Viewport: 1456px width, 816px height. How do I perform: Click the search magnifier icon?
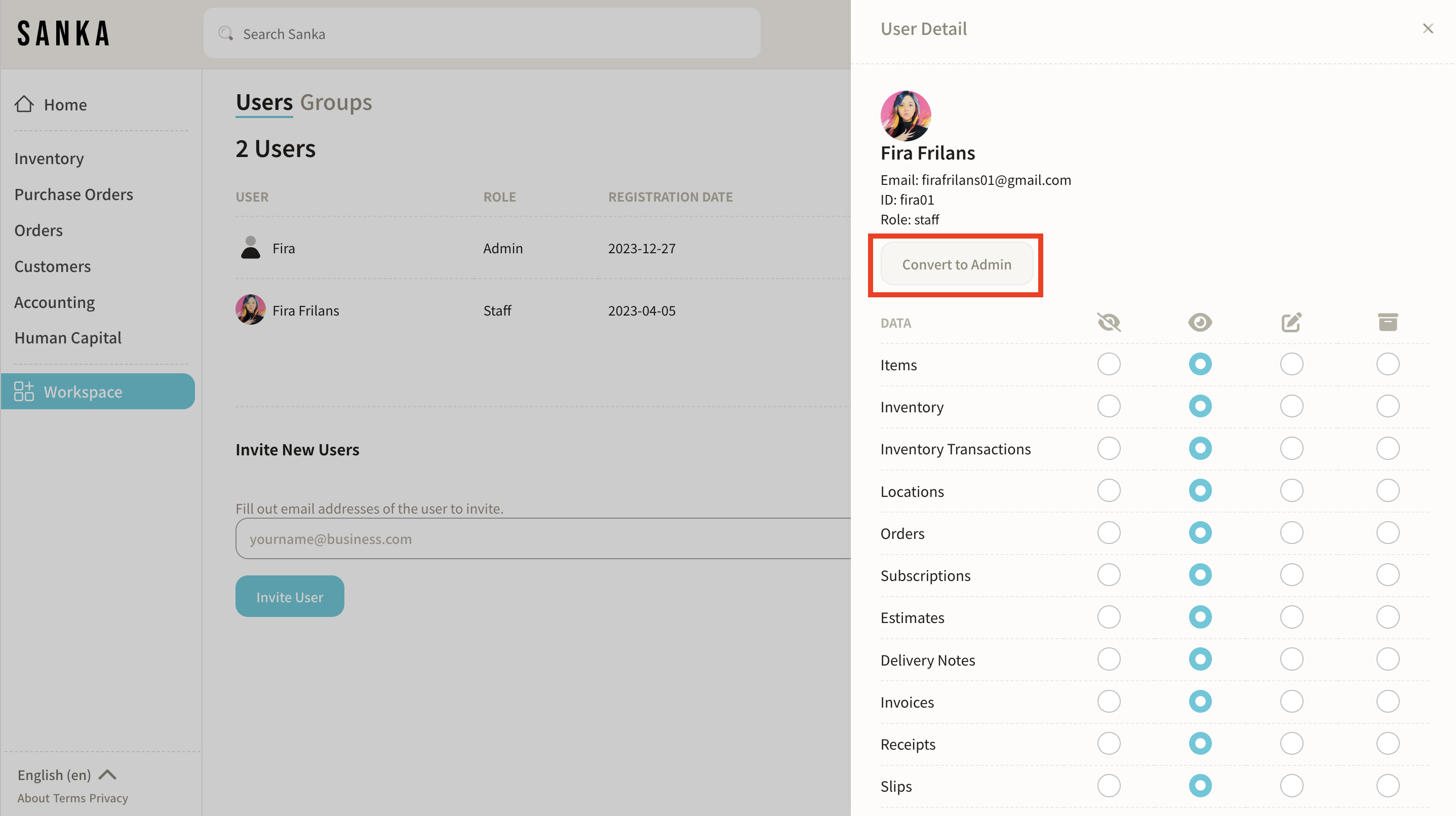coord(225,33)
